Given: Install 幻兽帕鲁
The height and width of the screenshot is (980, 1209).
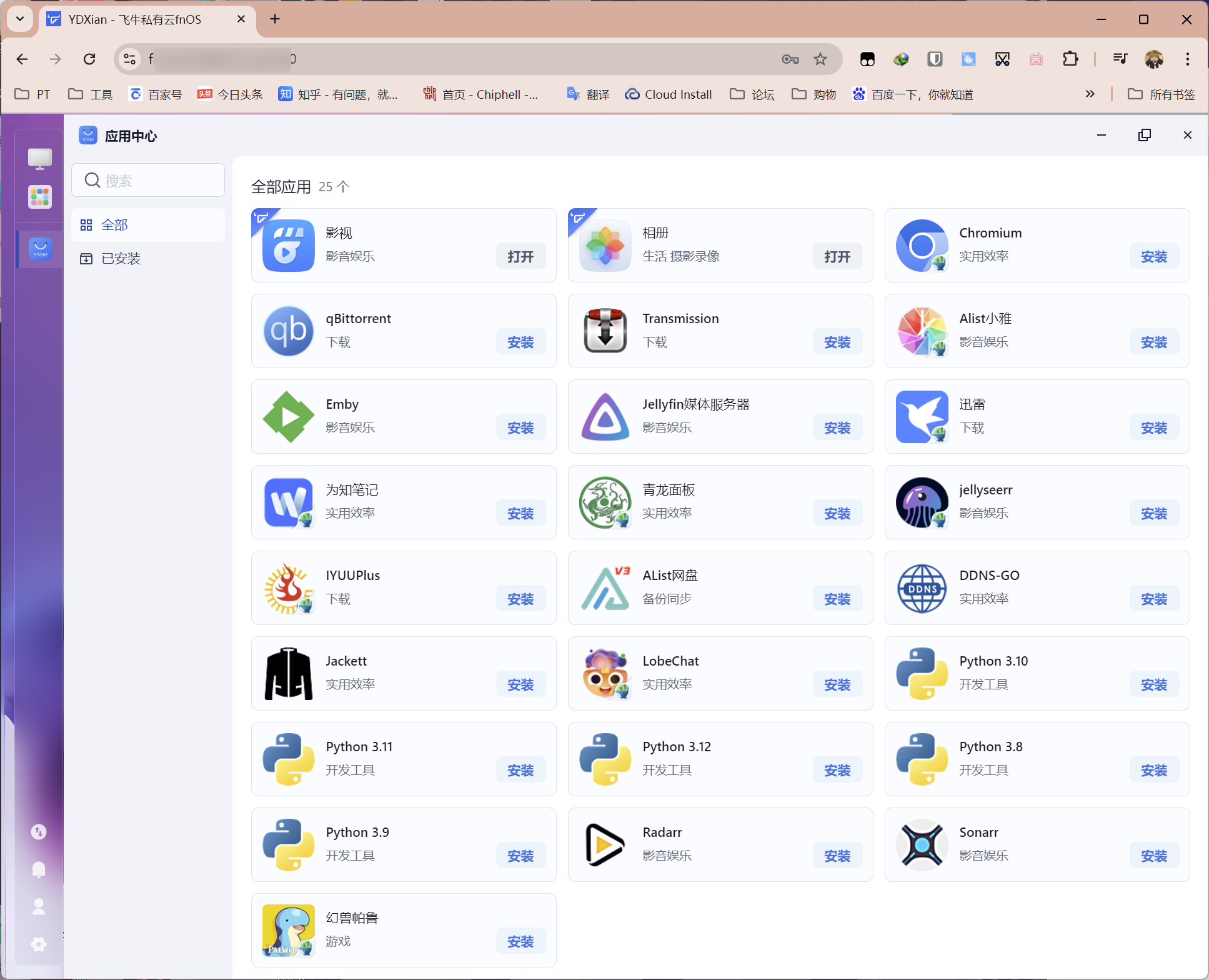Looking at the screenshot, I should tap(521, 942).
